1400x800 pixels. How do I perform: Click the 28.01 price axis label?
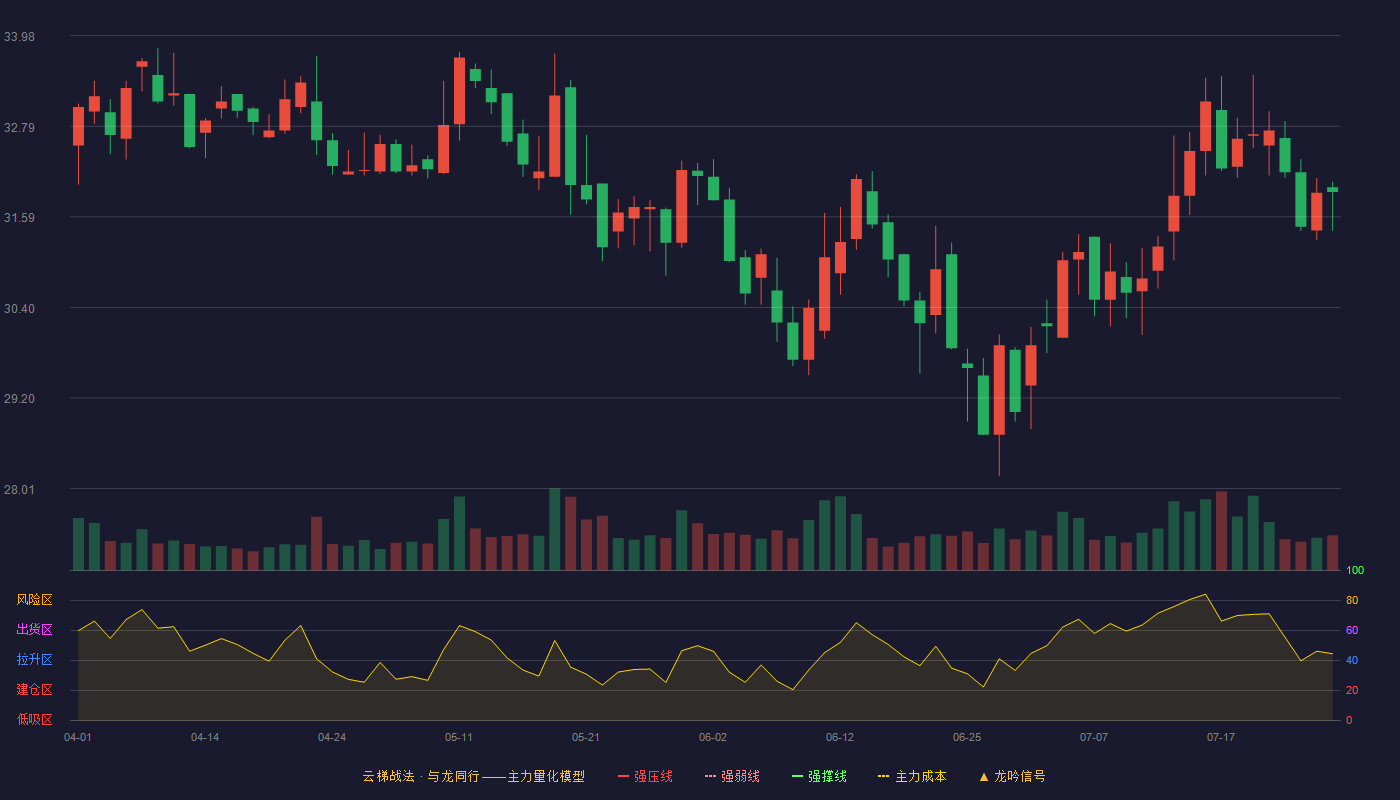coord(19,490)
